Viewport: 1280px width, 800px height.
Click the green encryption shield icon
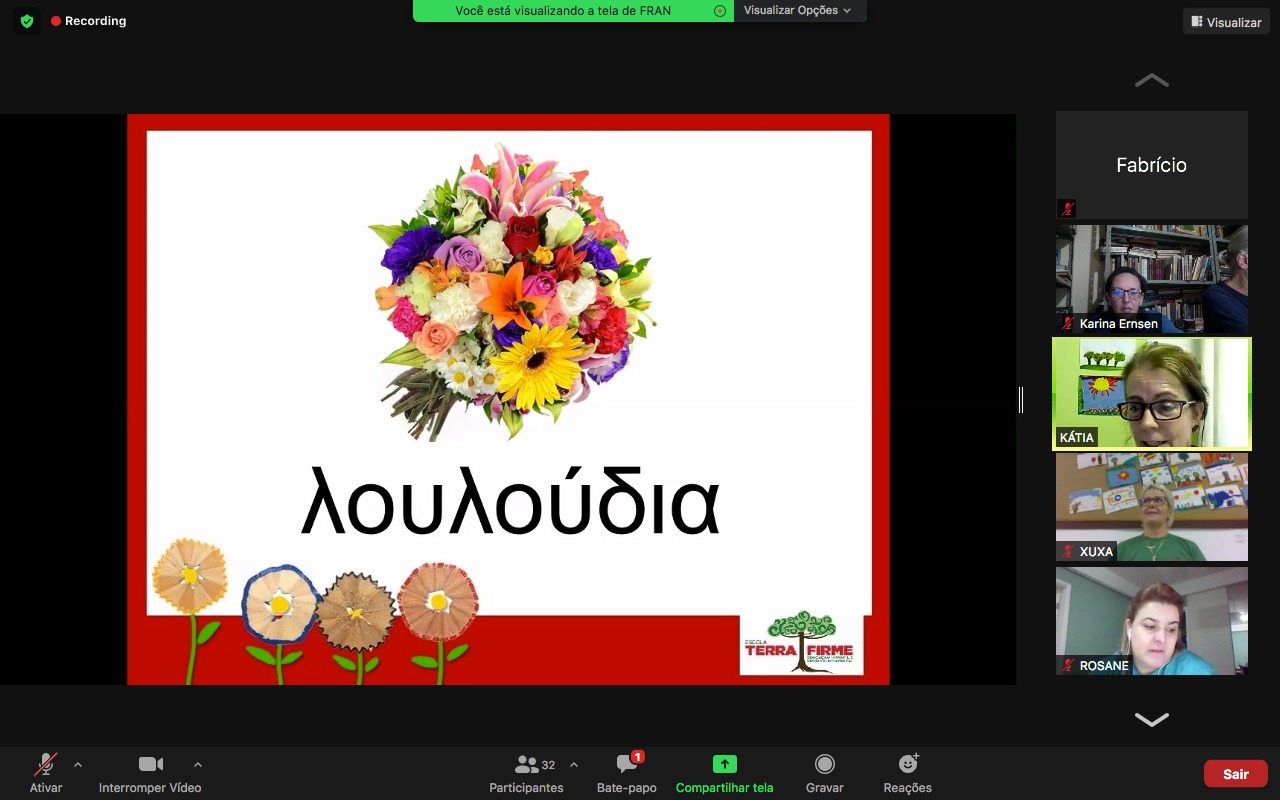[x=27, y=21]
